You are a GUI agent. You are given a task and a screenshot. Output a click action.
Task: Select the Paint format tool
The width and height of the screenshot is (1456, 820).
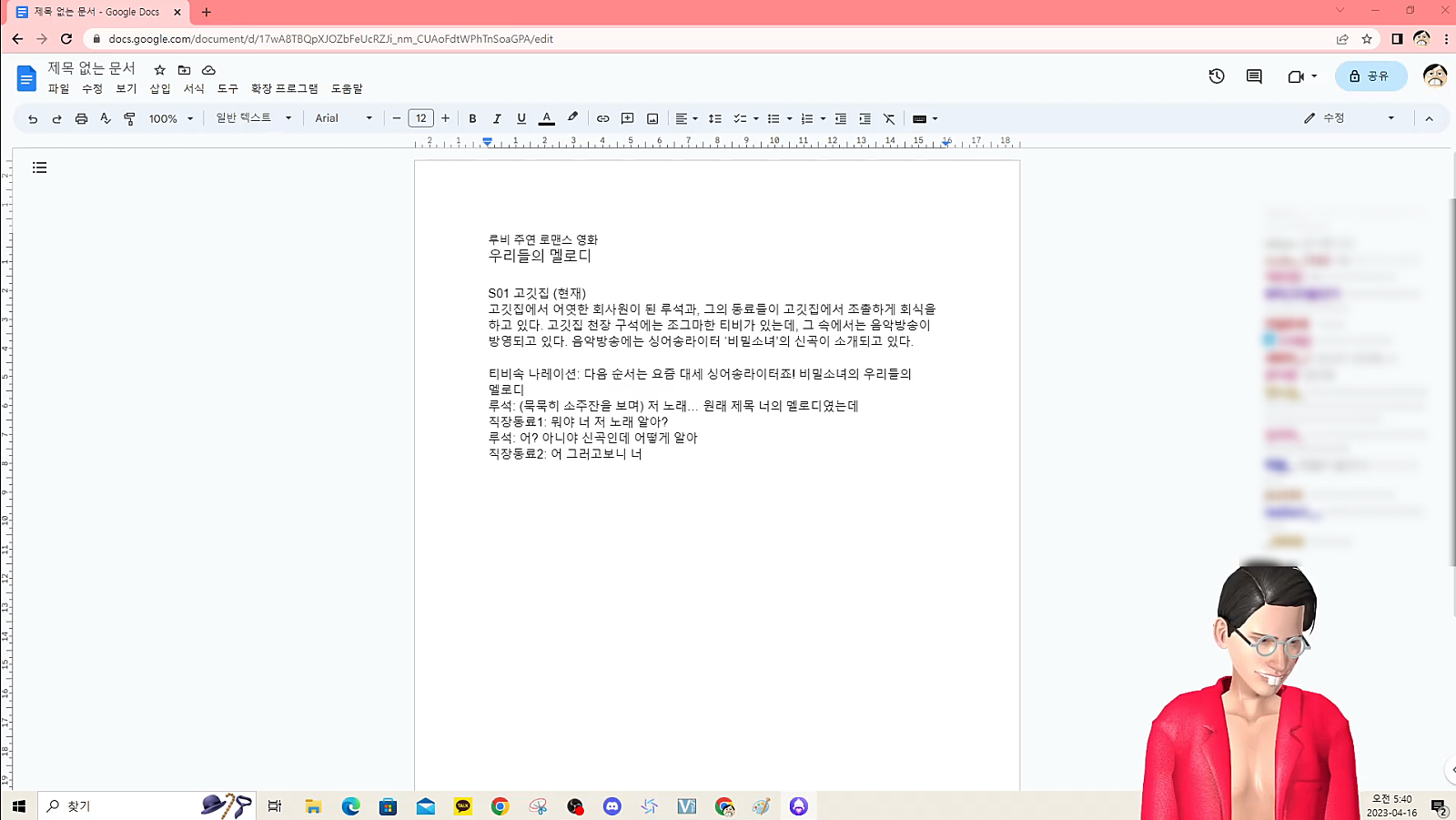click(129, 118)
